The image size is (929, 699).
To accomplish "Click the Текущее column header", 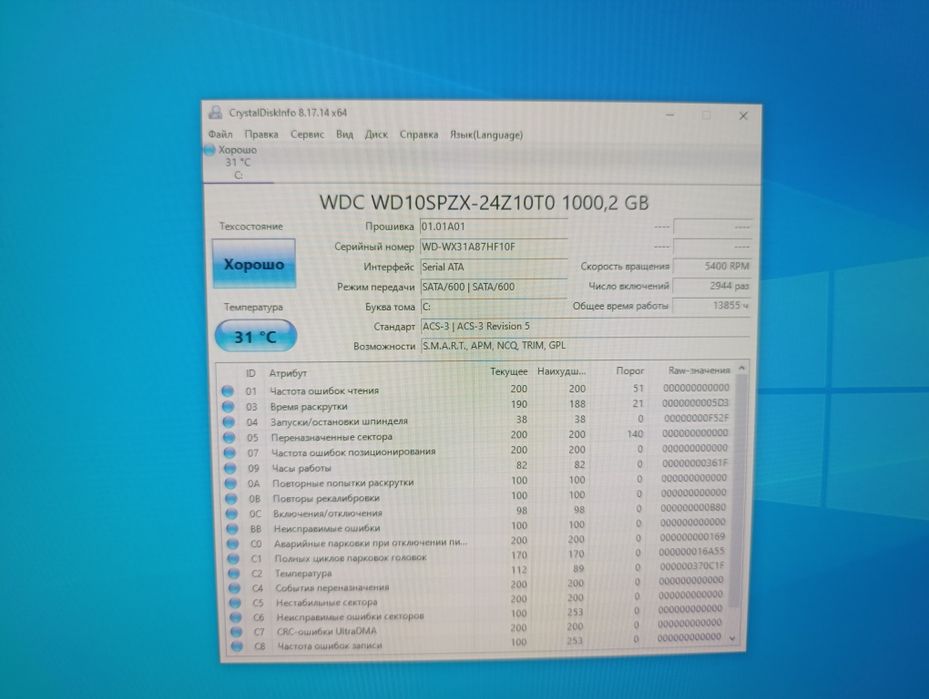I will point(508,371).
